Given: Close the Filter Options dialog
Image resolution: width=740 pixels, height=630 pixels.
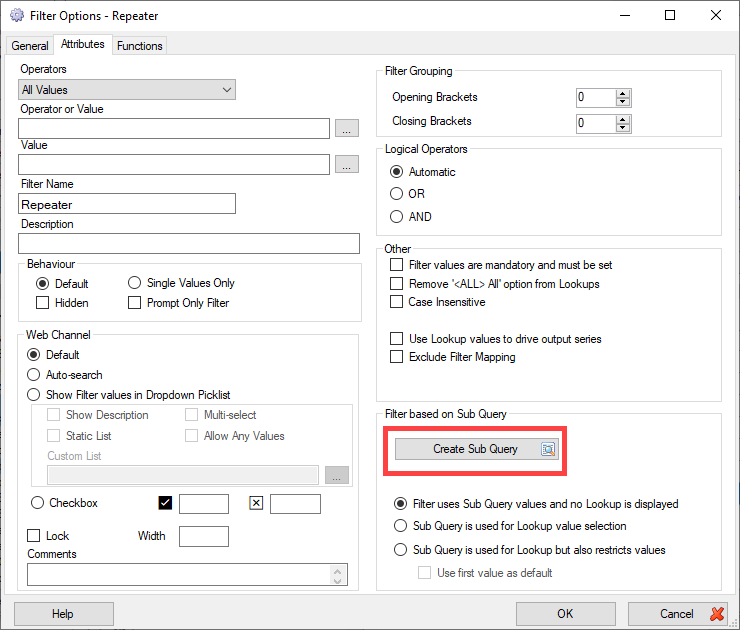Looking at the screenshot, I should [x=716, y=15].
